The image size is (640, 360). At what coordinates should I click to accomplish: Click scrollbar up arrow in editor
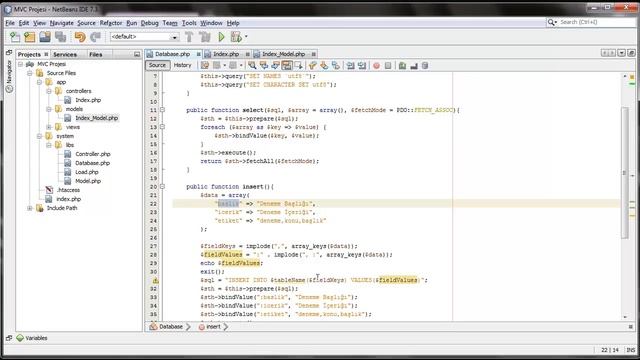click(625, 76)
